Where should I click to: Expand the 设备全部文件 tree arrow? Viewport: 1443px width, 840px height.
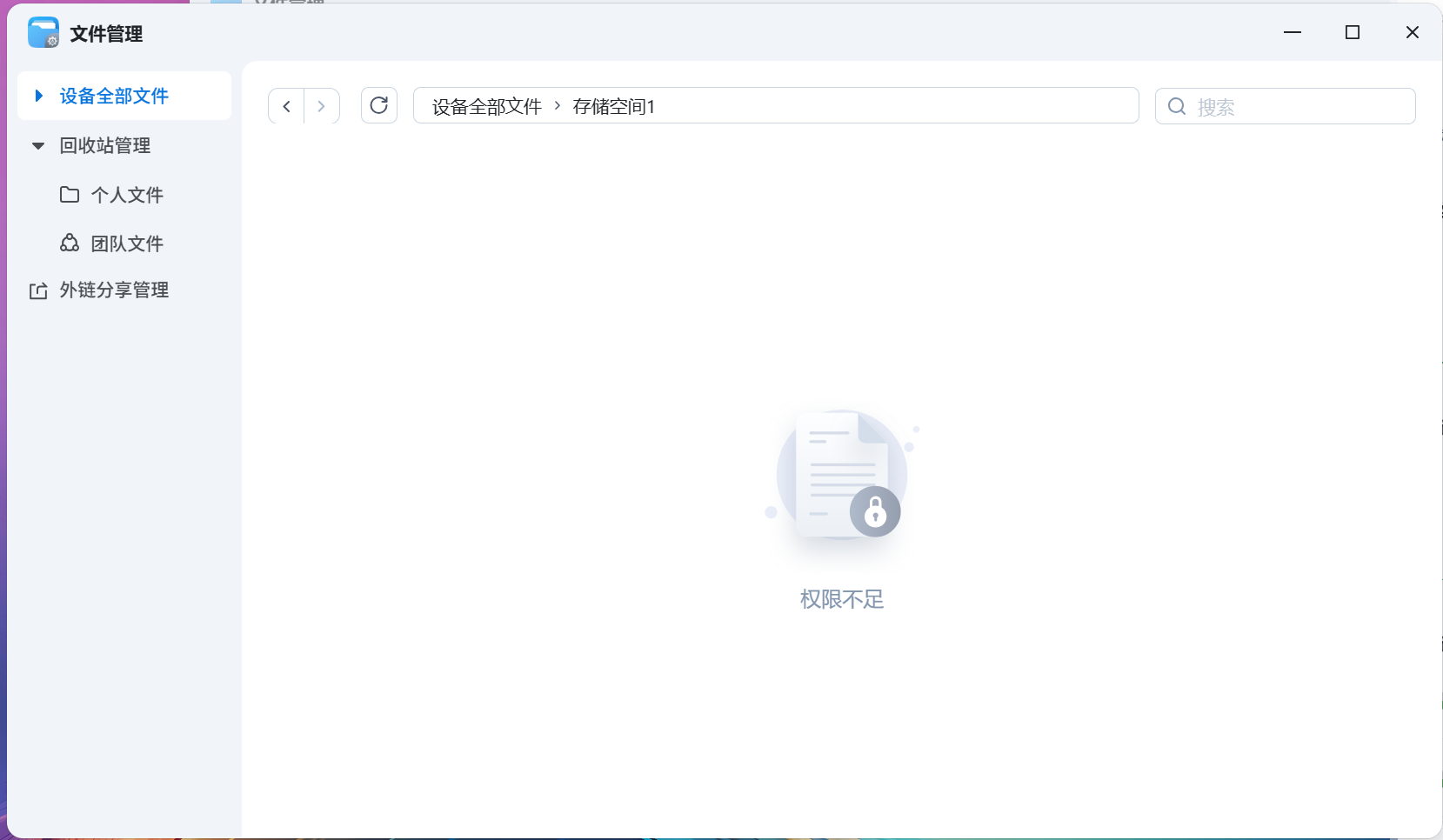(x=38, y=96)
